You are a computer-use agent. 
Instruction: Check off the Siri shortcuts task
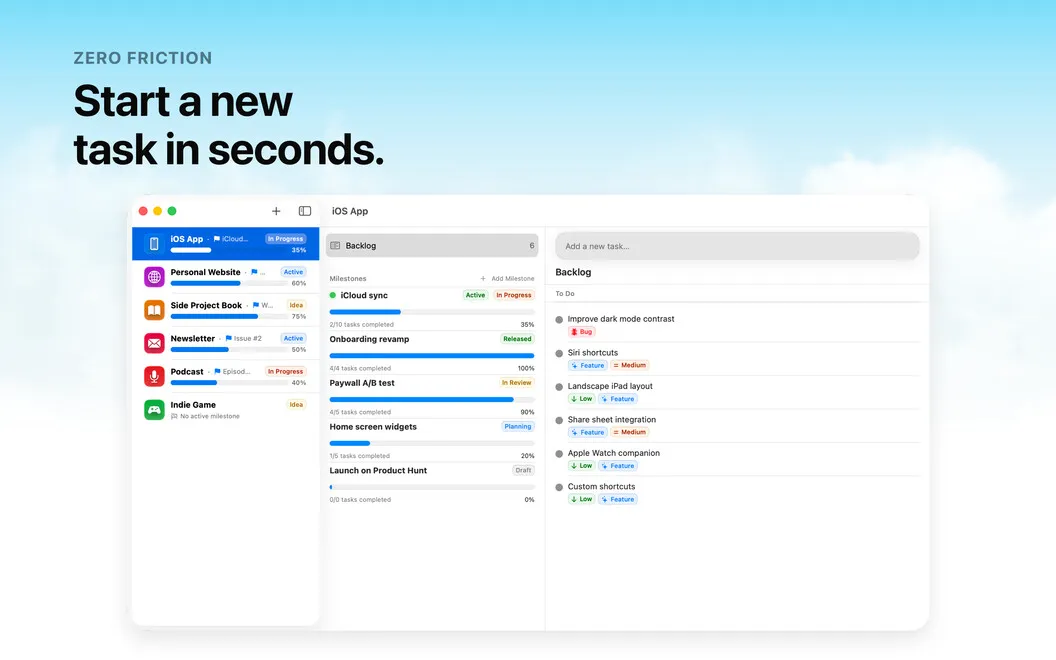tap(559, 354)
